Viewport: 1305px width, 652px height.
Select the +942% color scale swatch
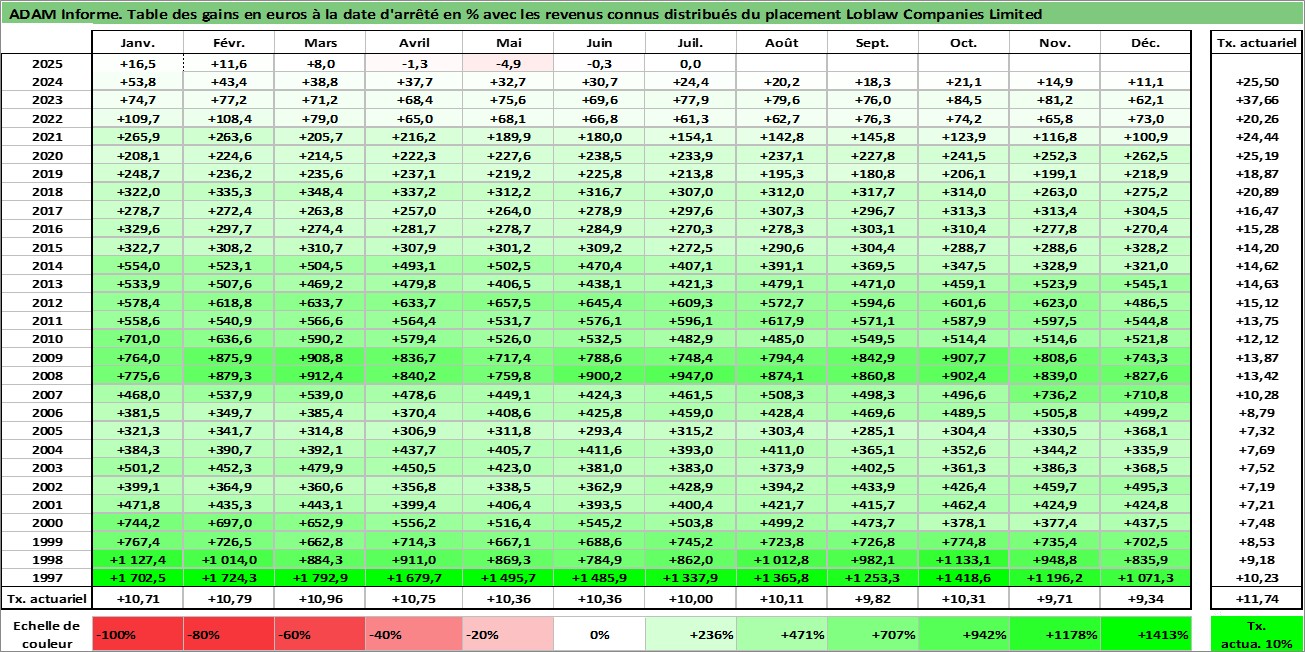(963, 633)
